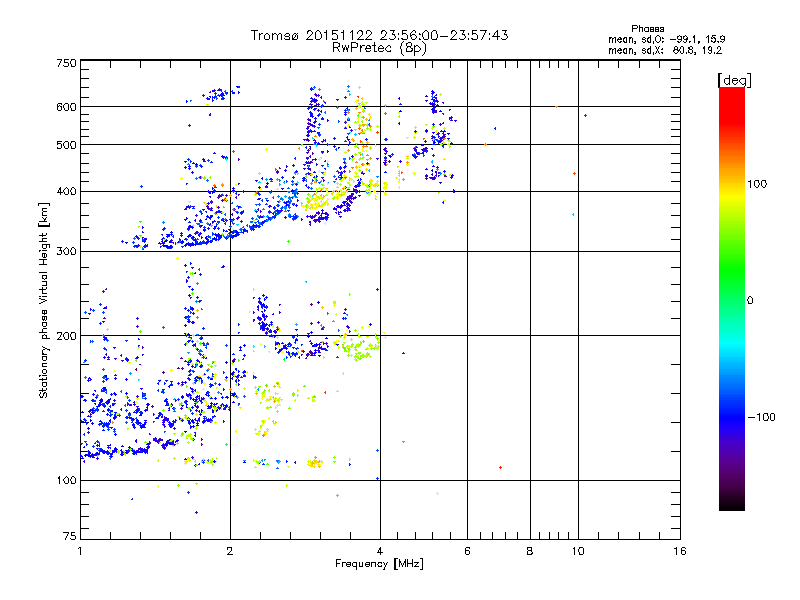Image resolution: width=800 pixels, height=600 pixels.
Task: Click the colorbar tick label '-100'
Action: [x=761, y=417]
